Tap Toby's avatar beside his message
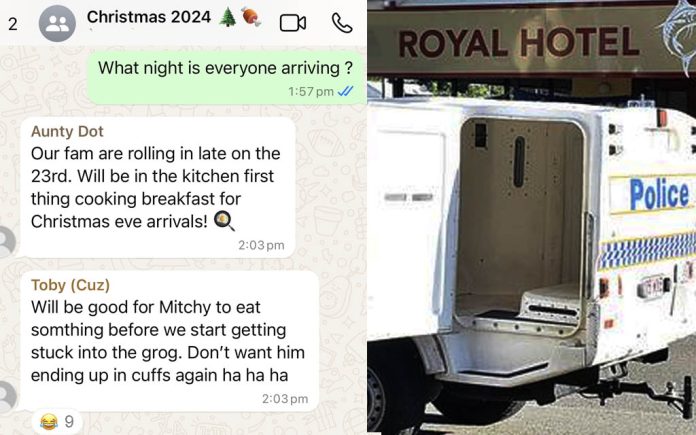Screen dimensions: 696x435 point(6,396)
